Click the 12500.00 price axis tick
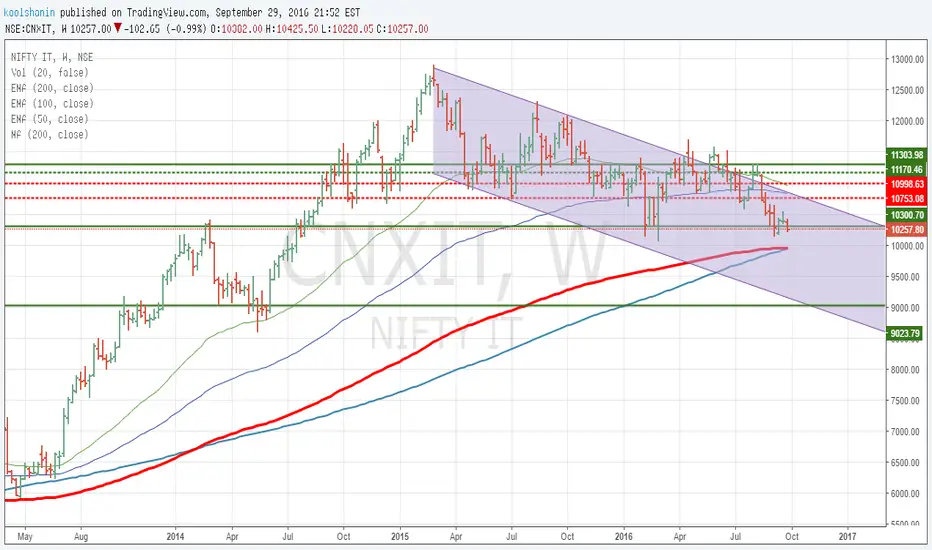Image resolution: width=932 pixels, height=550 pixels. [908, 90]
